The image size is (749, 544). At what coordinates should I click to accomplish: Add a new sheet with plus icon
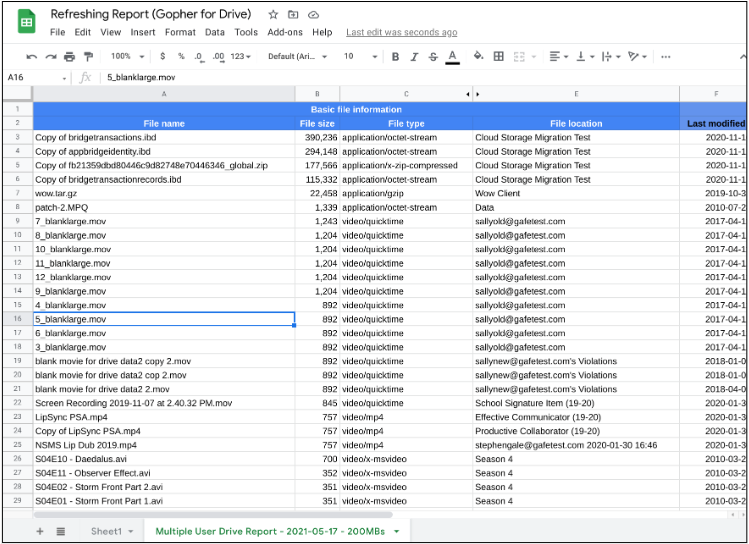[x=40, y=531]
